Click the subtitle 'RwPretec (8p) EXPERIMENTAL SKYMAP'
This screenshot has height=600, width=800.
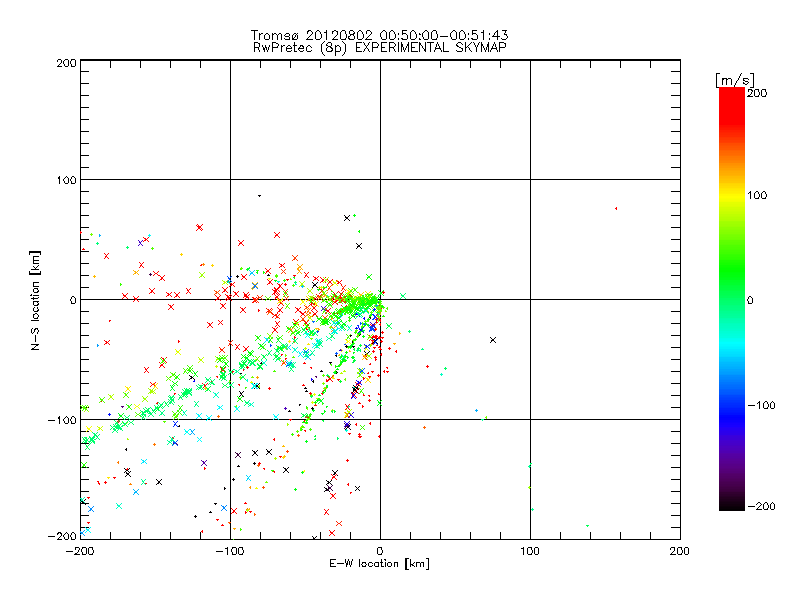[379, 48]
